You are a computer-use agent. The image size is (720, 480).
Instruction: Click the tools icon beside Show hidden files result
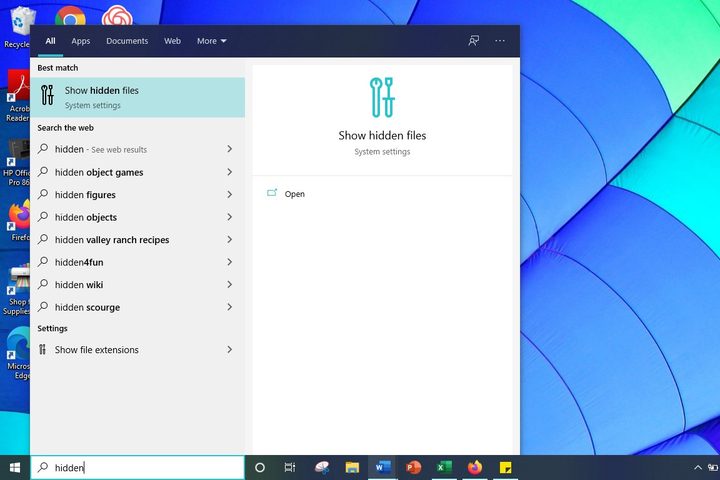tap(47, 96)
